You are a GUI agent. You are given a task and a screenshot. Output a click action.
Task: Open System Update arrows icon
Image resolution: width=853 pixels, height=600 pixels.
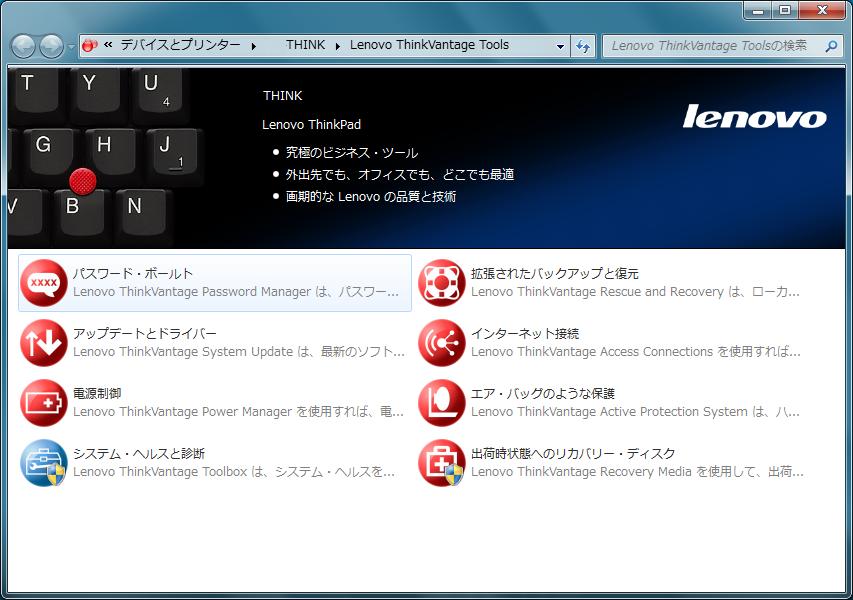(44, 343)
